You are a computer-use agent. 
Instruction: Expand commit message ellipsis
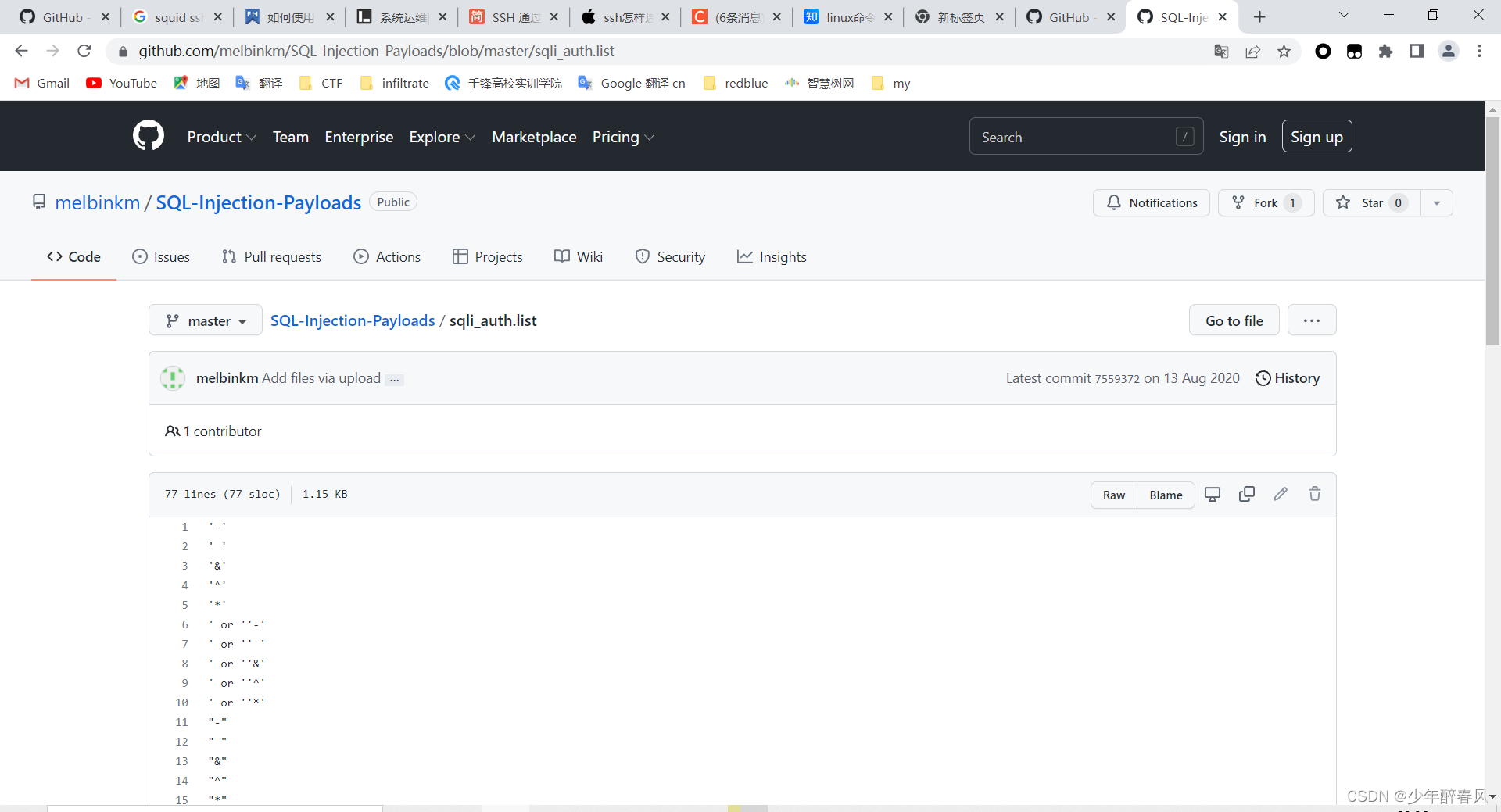click(395, 379)
